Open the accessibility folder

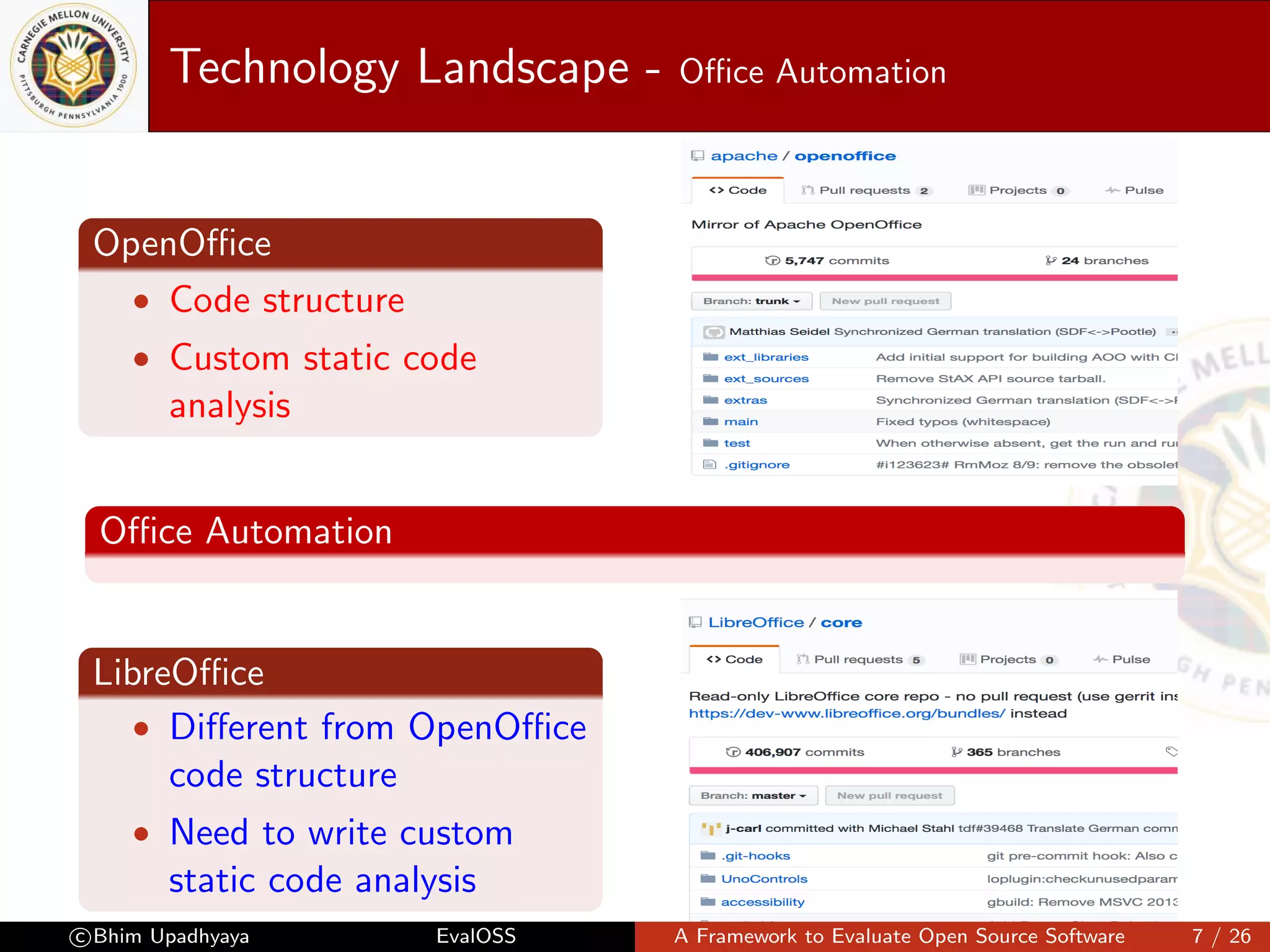[x=763, y=902]
